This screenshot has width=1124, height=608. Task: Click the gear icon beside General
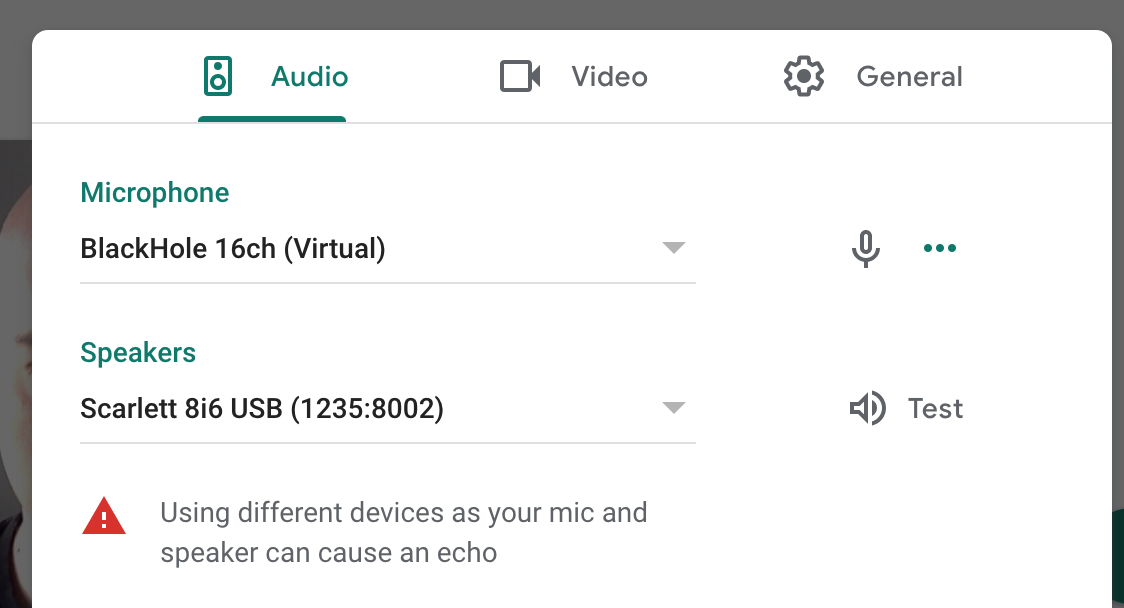pyautogui.click(x=803, y=76)
